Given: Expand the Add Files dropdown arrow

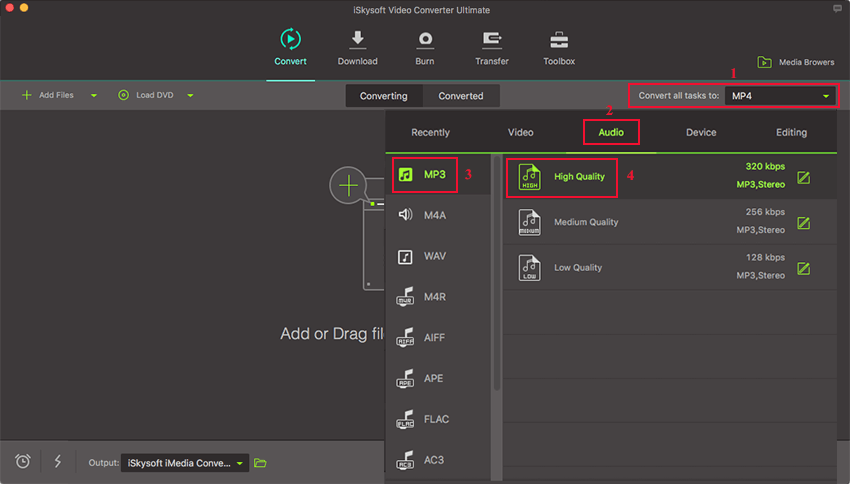Looking at the screenshot, I should pos(94,96).
